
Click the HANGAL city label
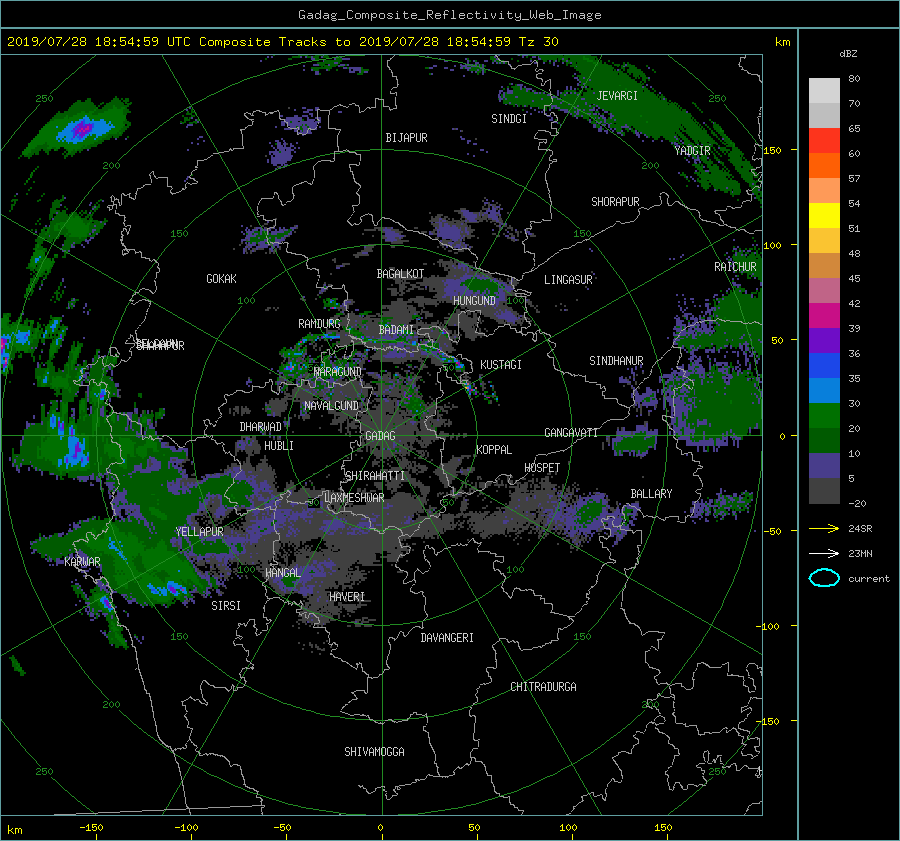point(283,573)
